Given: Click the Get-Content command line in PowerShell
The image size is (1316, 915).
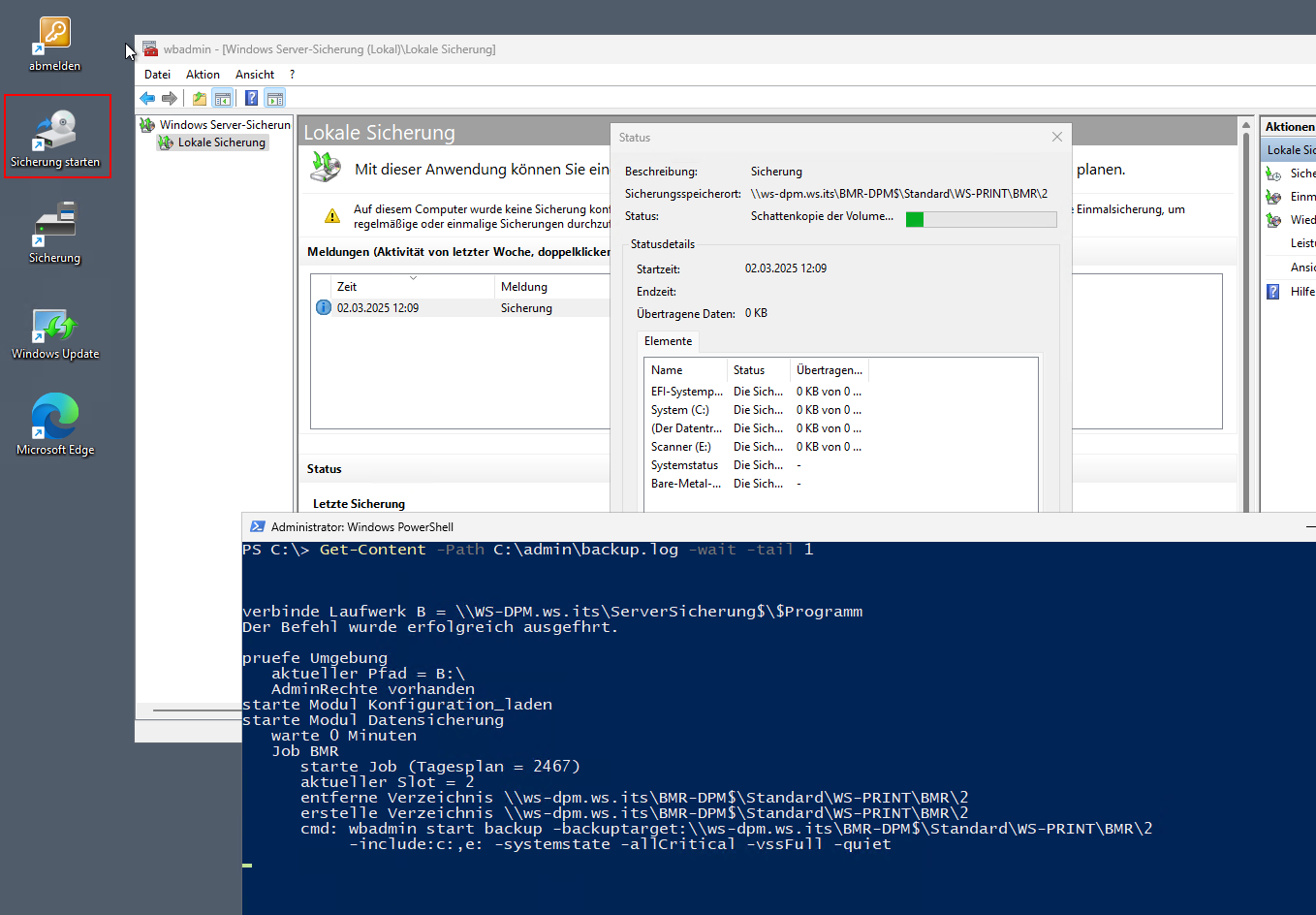Looking at the screenshot, I should point(528,550).
